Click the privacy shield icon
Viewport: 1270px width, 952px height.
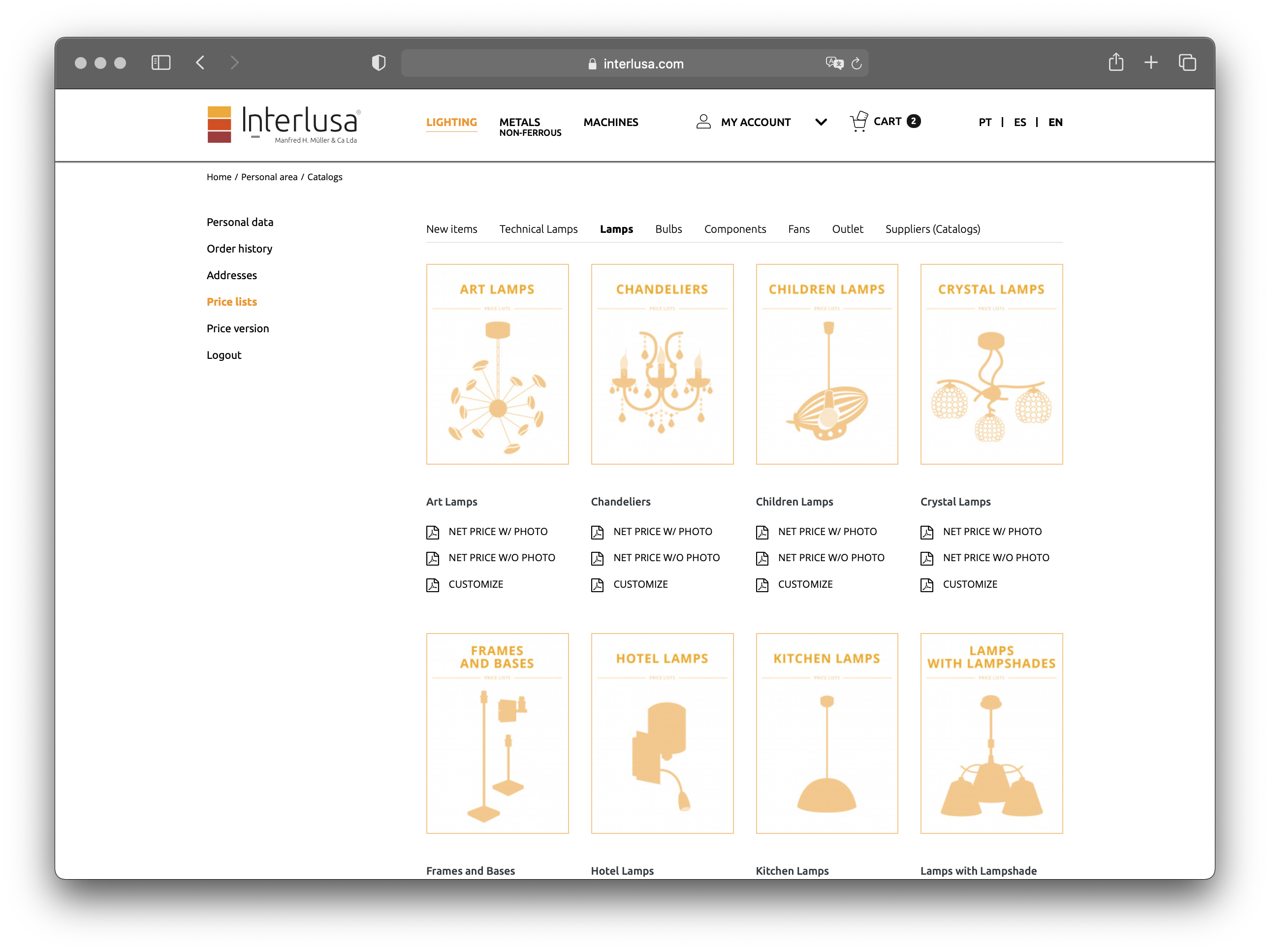[379, 63]
